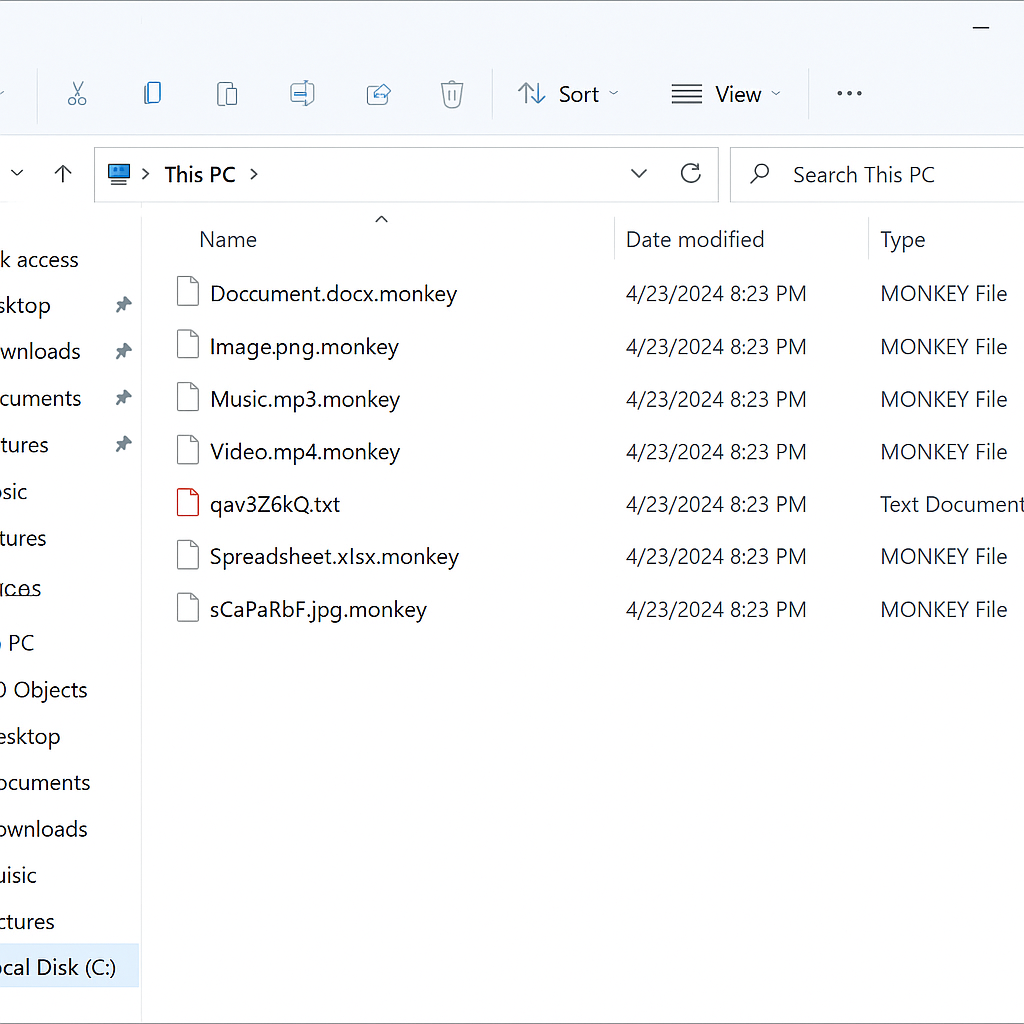Select Local Disk (C:) in sidebar
This screenshot has width=1024, height=1024.
click(58, 967)
